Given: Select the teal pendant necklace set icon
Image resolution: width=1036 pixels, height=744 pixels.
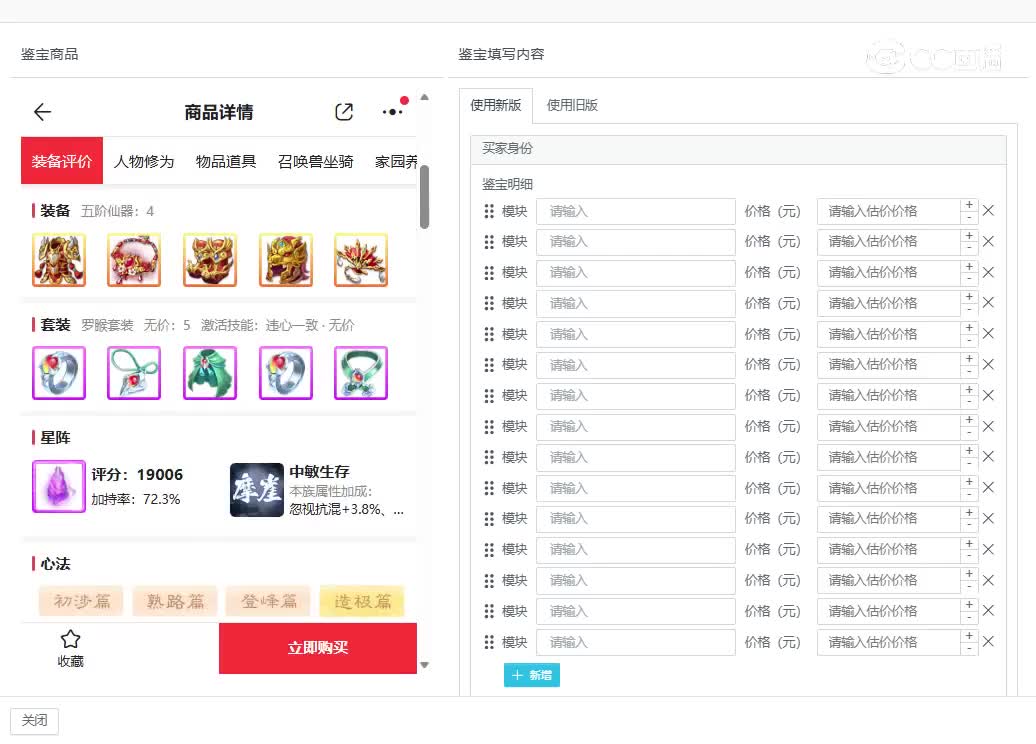Looking at the screenshot, I should 134,373.
